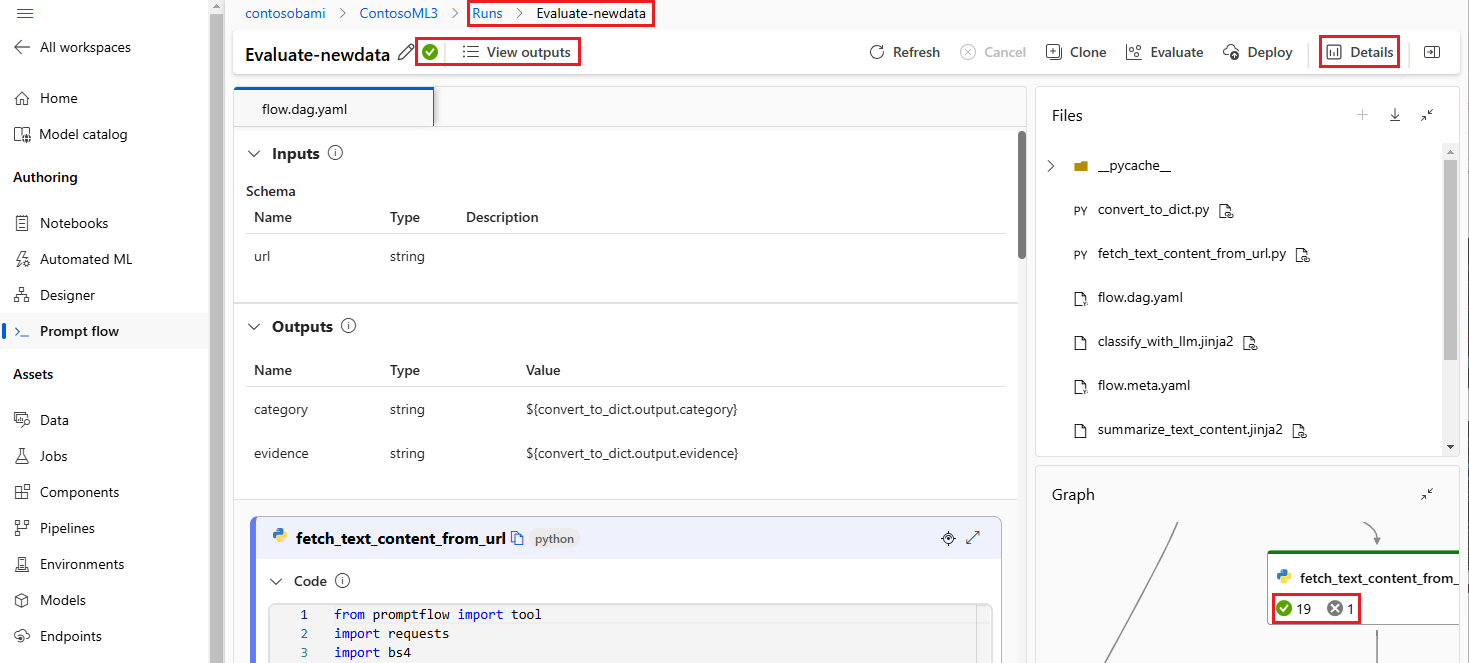Open Automated ML section
Image resolution: width=1469 pixels, height=663 pixels.
[73, 259]
